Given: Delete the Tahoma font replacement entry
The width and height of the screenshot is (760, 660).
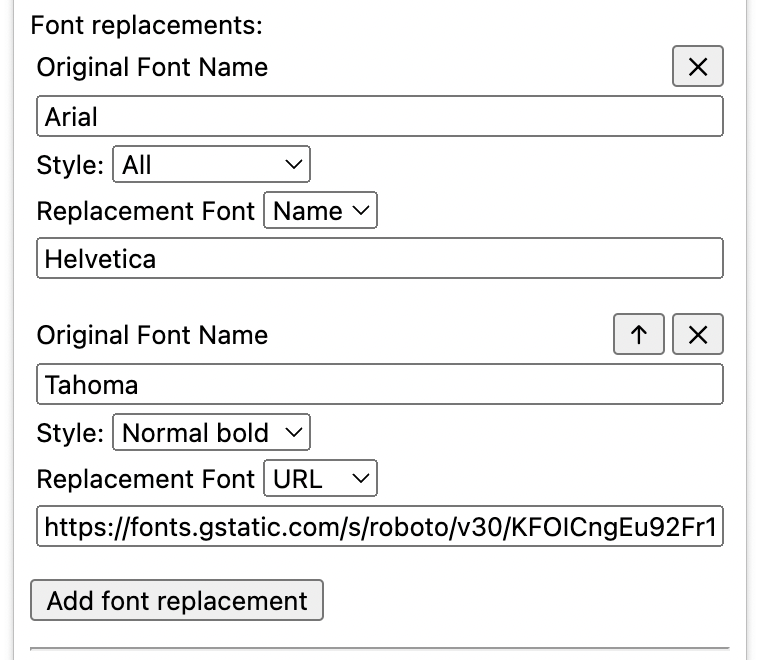Looking at the screenshot, I should (697, 335).
